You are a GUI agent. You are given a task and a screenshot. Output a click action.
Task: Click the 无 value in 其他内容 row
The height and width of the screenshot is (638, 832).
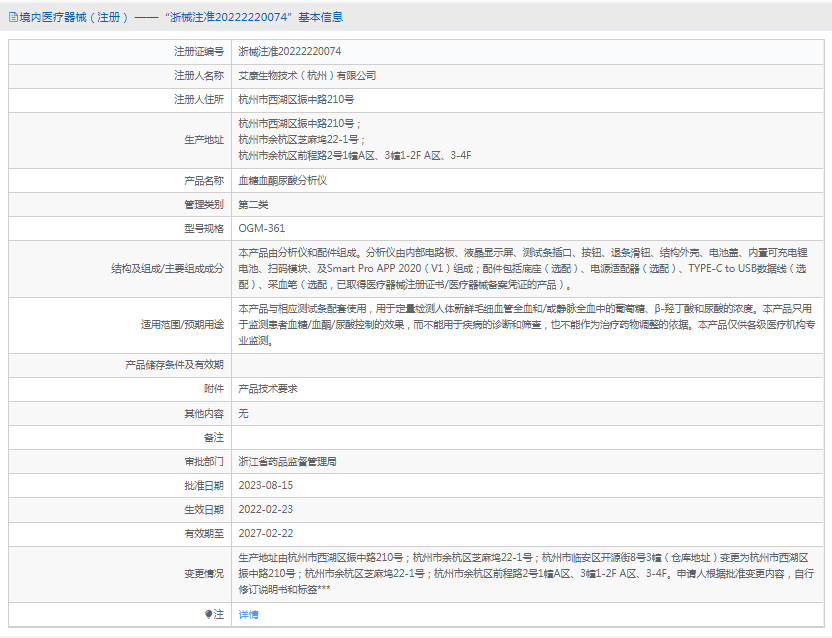tap(243, 413)
